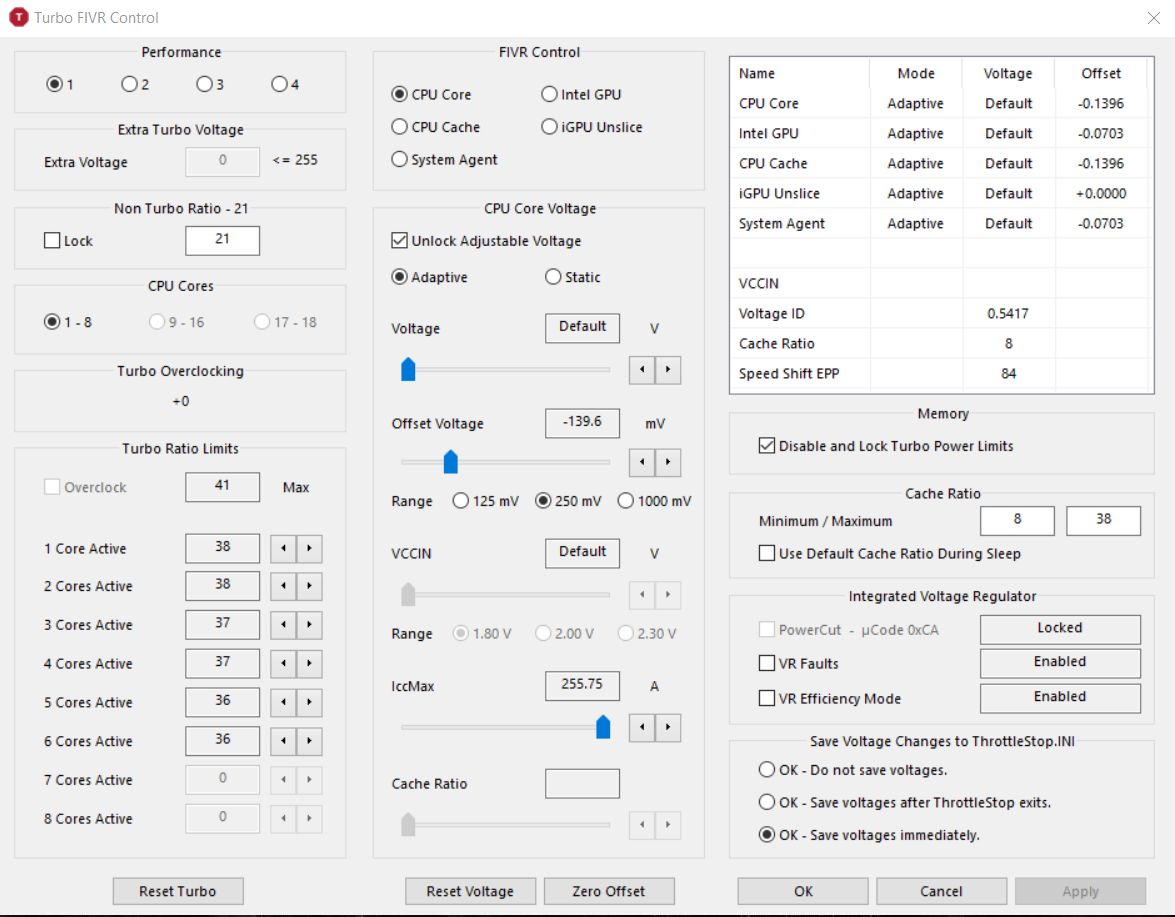Viewport: 1175px width, 917px height.
Task: Disable the Lock Turbo Power Limits checkbox
Action: point(767,446)
